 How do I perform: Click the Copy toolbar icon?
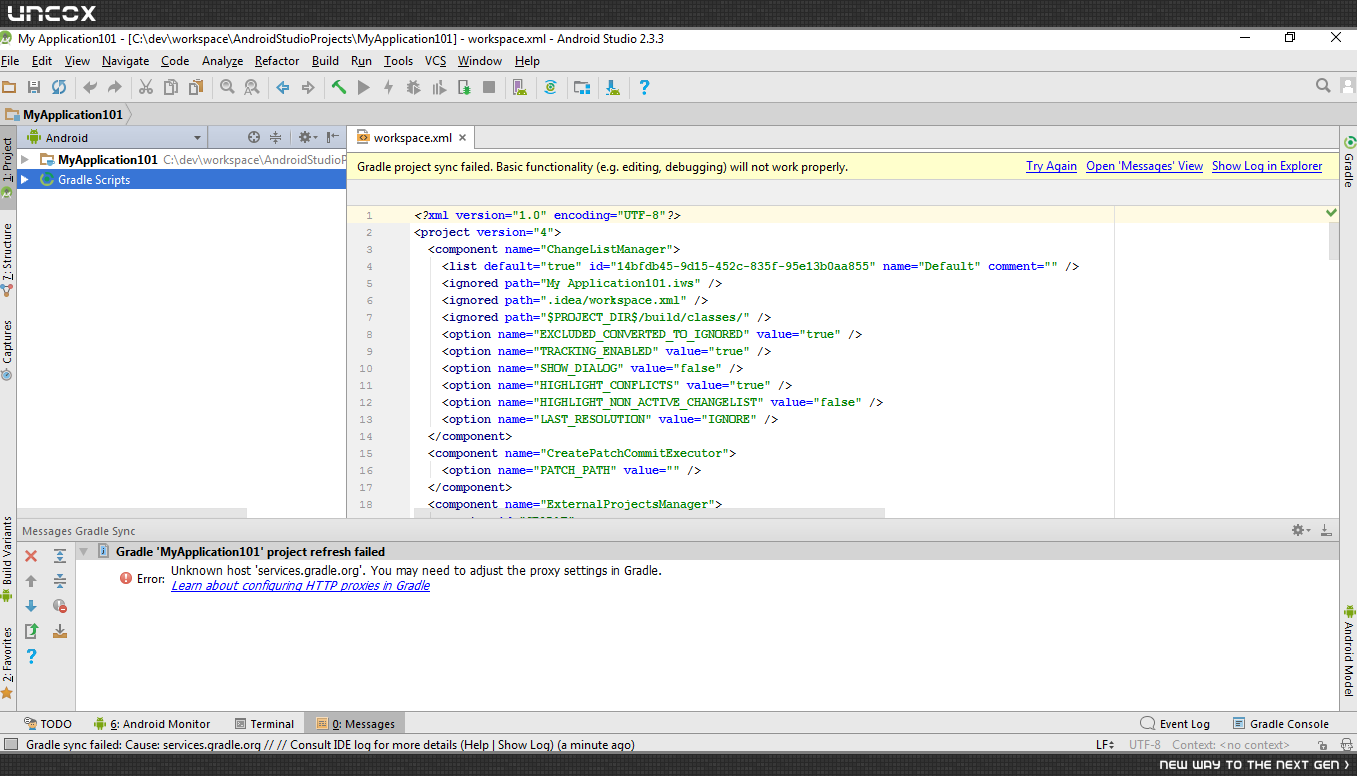[170, 88]
